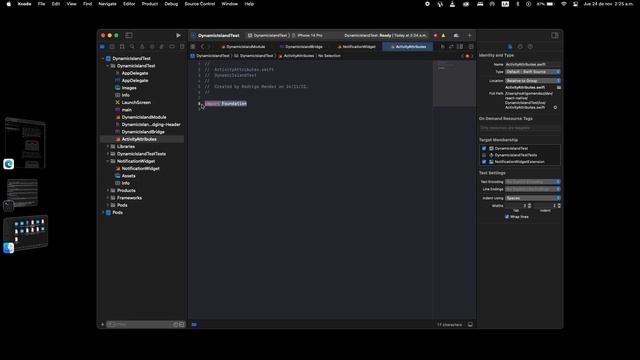This screenshot has height=360, width=640.
Task: Open the Breakpoint navigator icon
Action: click(172, 47)
